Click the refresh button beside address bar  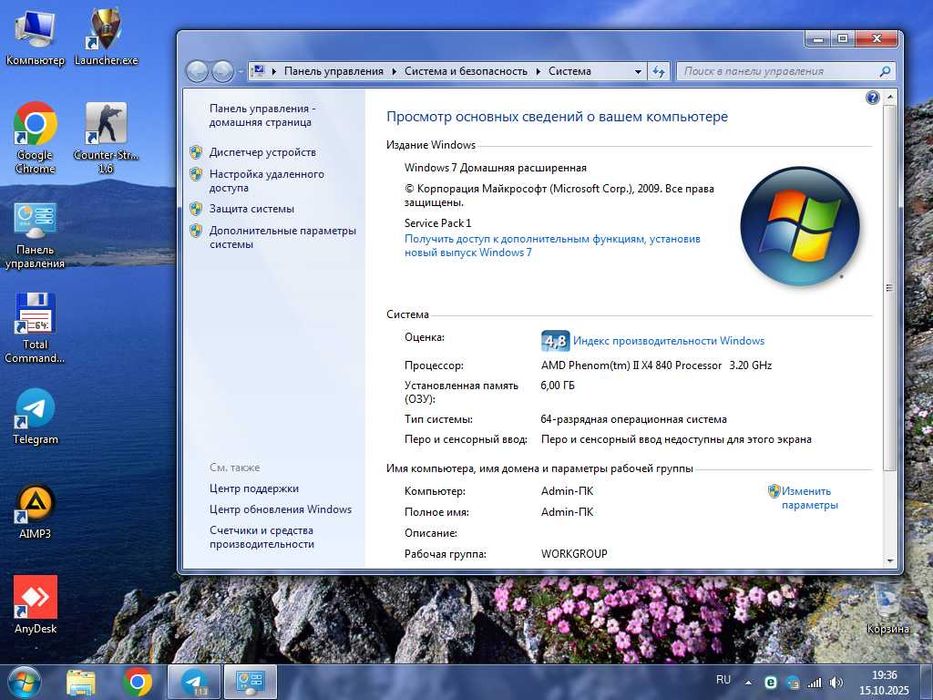pos(658,71)
